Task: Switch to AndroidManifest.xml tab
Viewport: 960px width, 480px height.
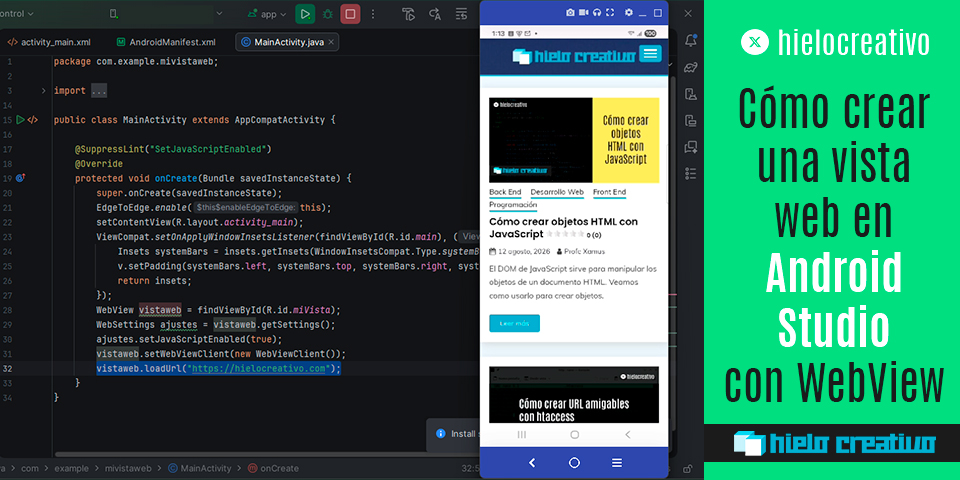Action: tap(167, 42)
